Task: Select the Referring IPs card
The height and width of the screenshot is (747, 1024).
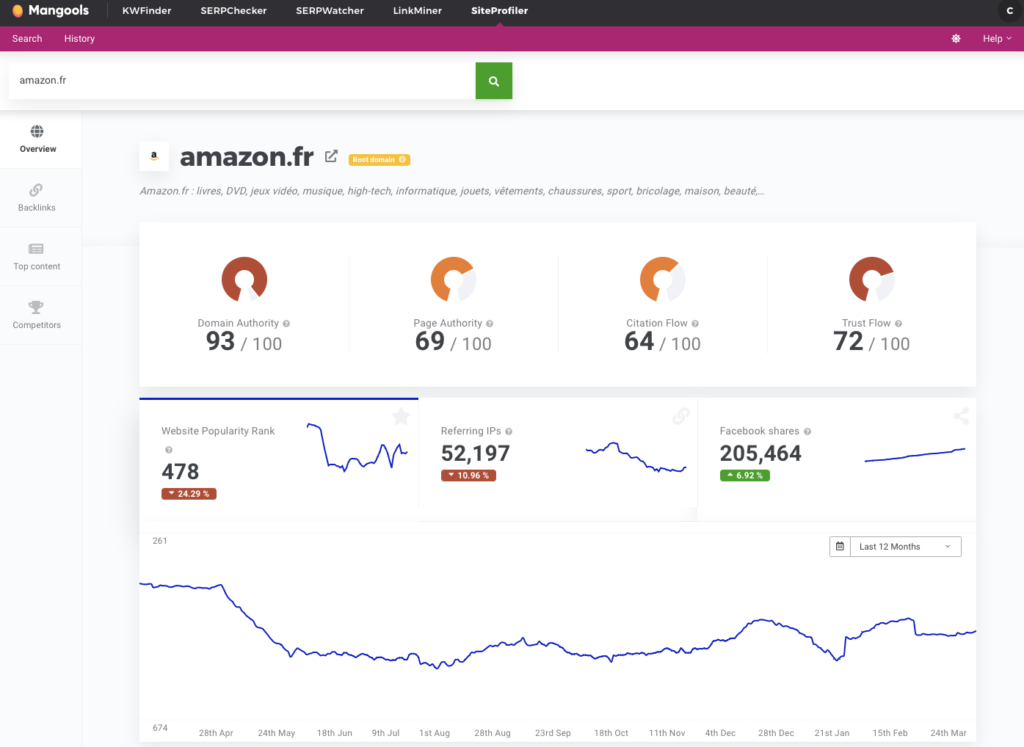Action: (558, 460)
